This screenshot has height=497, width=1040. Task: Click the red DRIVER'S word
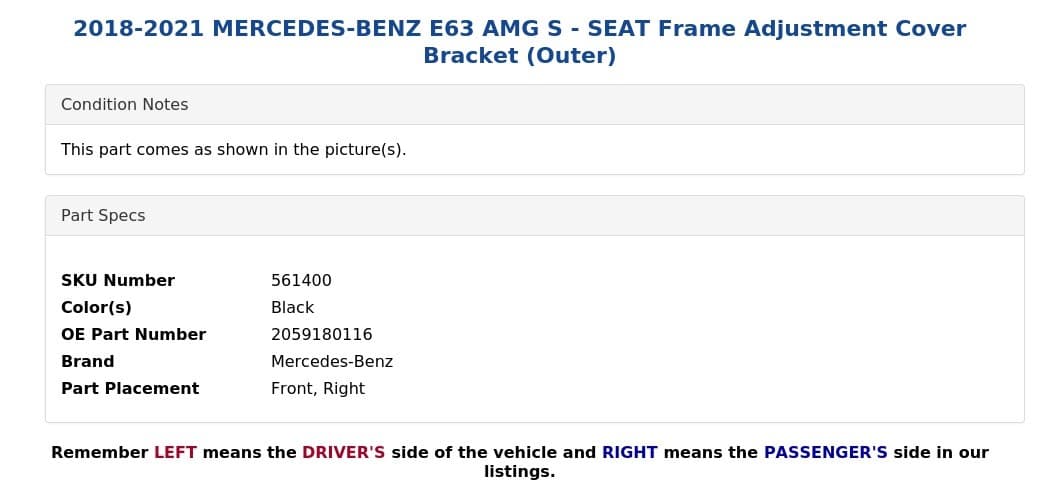click(343, 453)
